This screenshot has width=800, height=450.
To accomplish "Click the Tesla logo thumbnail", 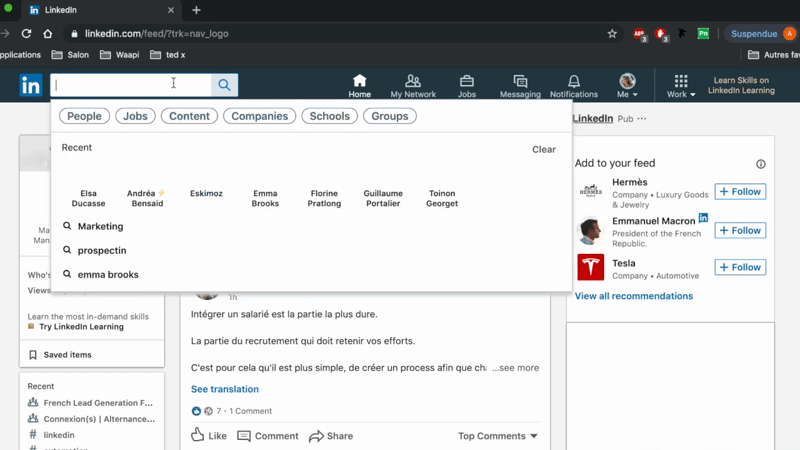I will tap(590, 267).
